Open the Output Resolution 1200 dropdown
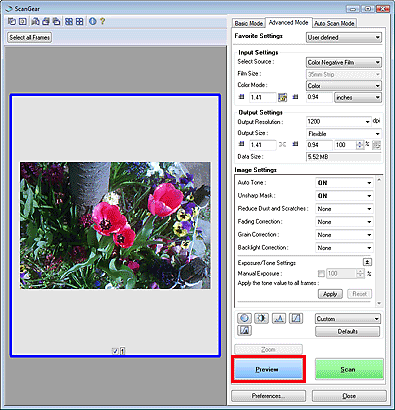This screenshot has width=395, height=410. pyautogui.click(x=338, y=122)
